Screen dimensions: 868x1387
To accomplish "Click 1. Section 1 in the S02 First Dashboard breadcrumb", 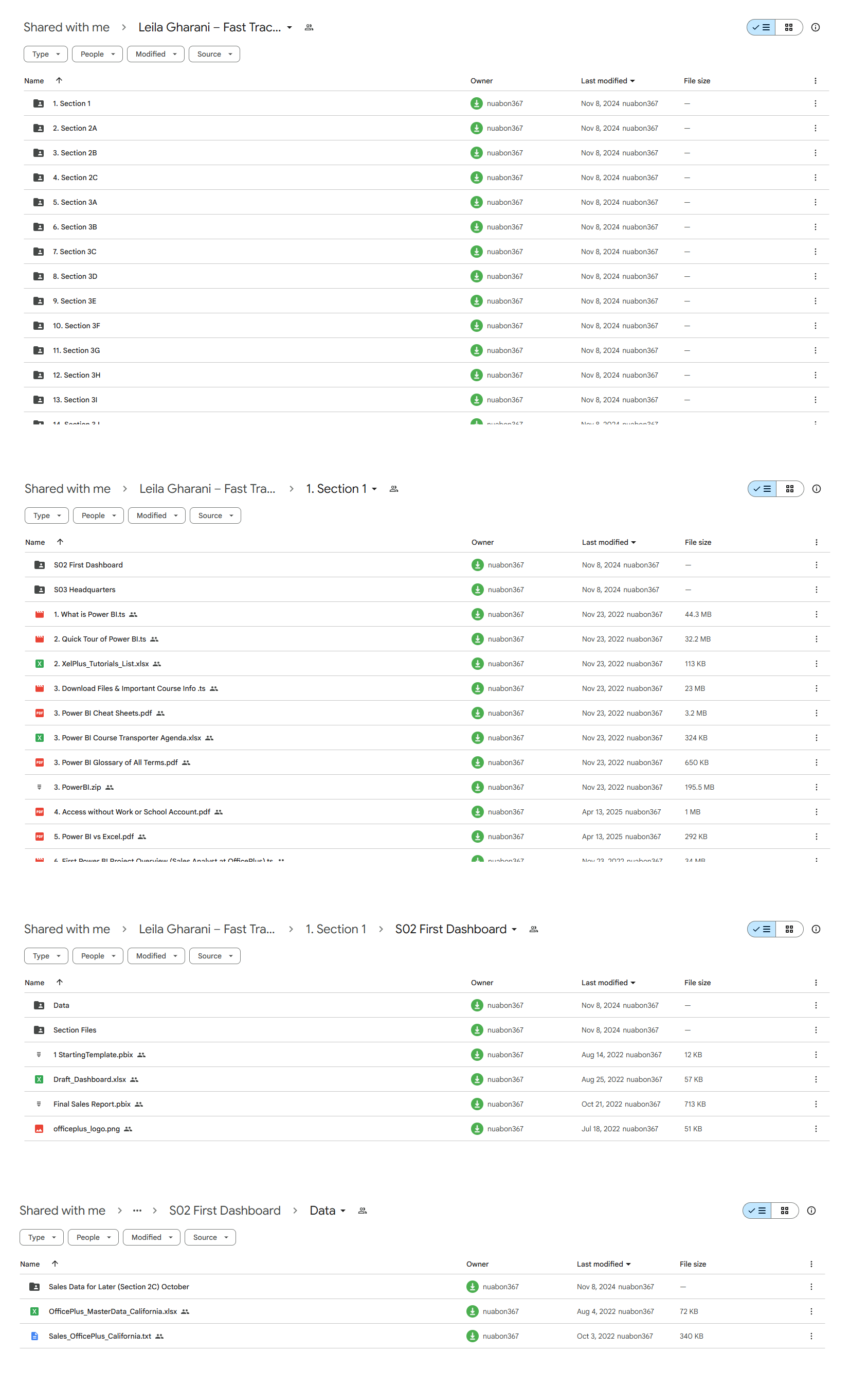I will point(336,929).
